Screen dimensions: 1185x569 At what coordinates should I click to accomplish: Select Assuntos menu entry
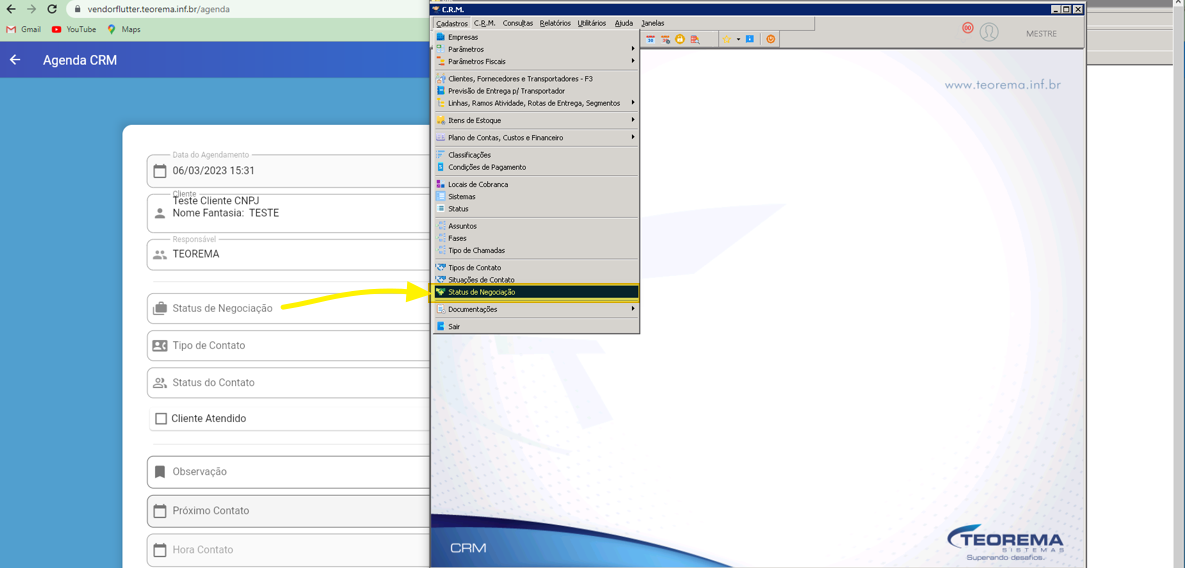pos(535,226)
